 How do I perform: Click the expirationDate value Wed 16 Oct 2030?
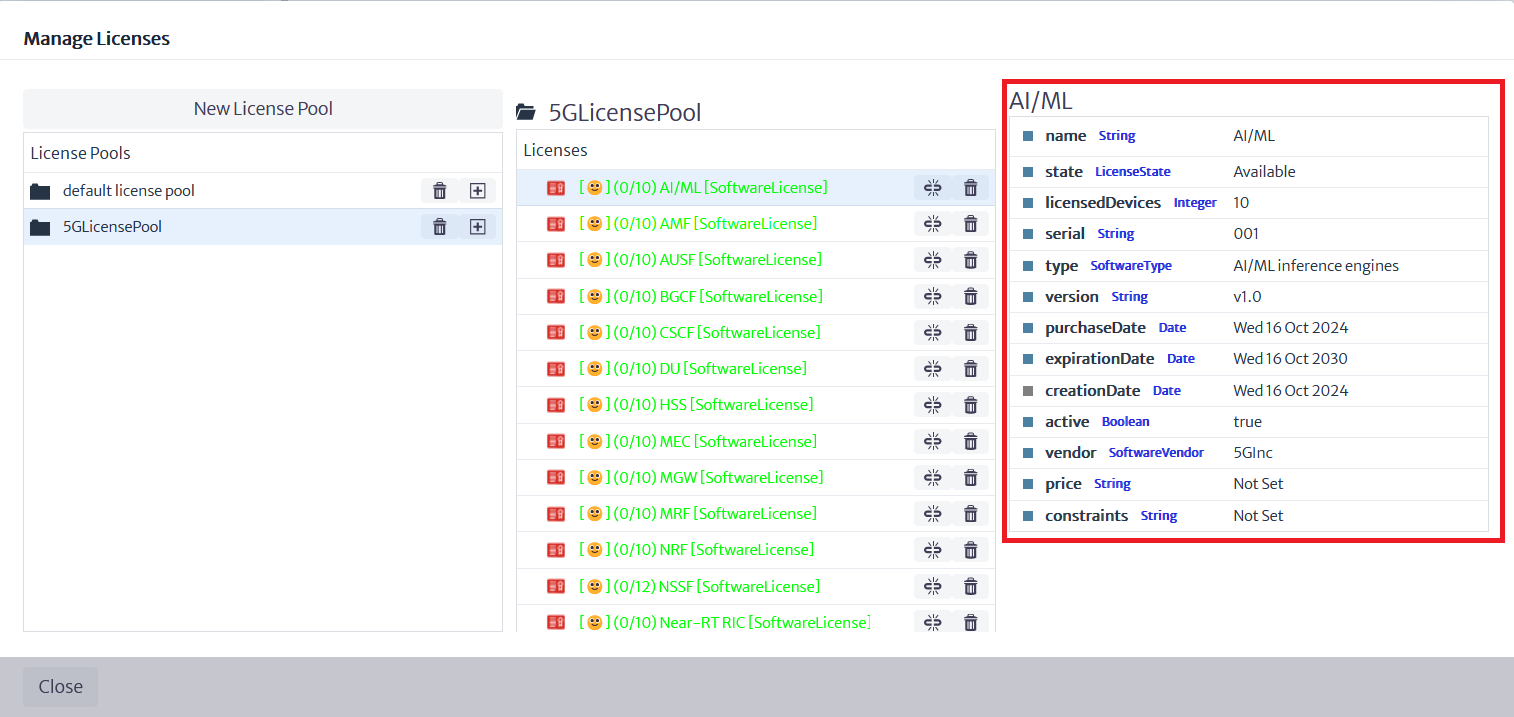coord(1290,359)
